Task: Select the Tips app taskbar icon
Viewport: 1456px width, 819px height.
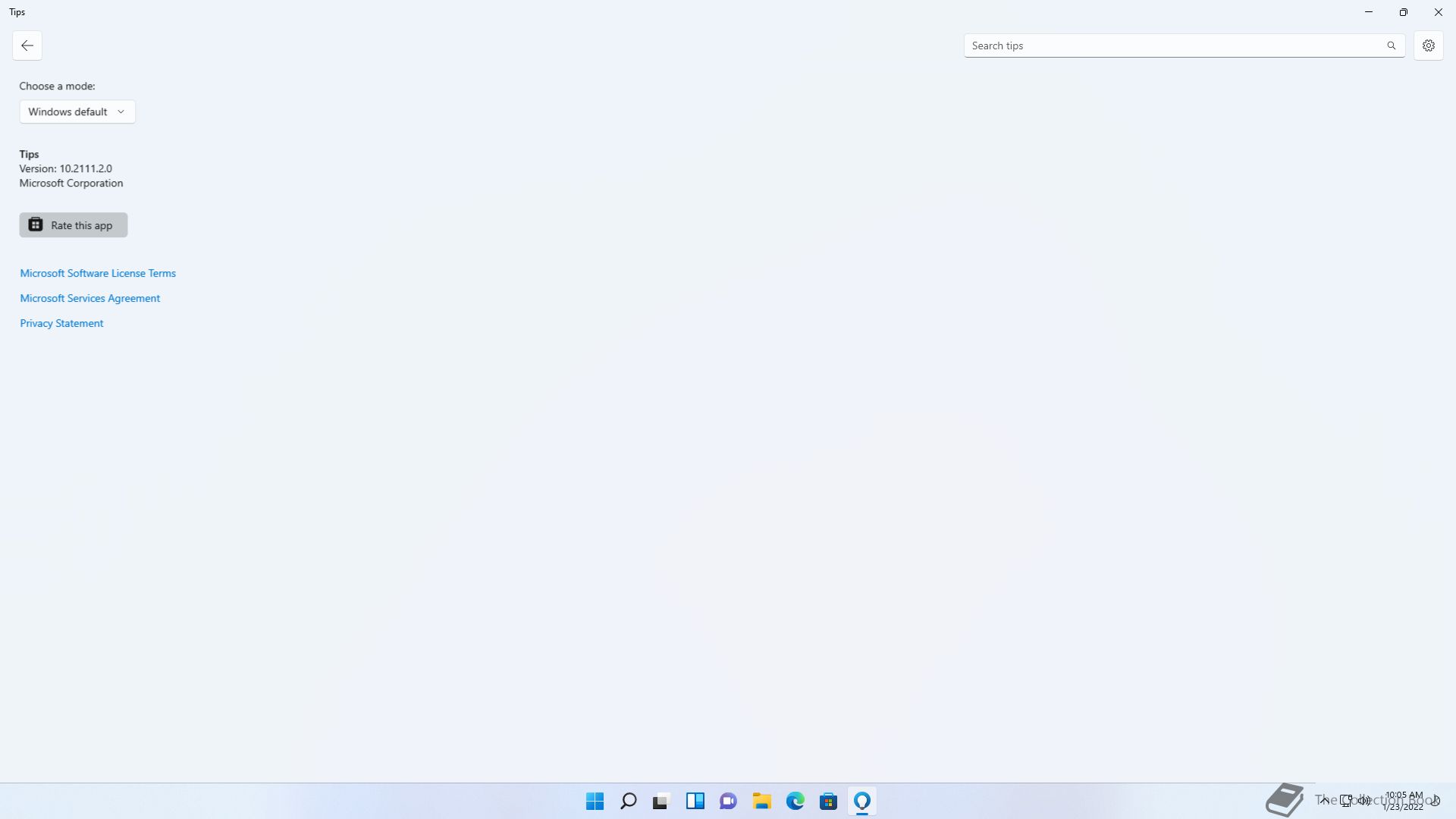Action: (862, 801)
